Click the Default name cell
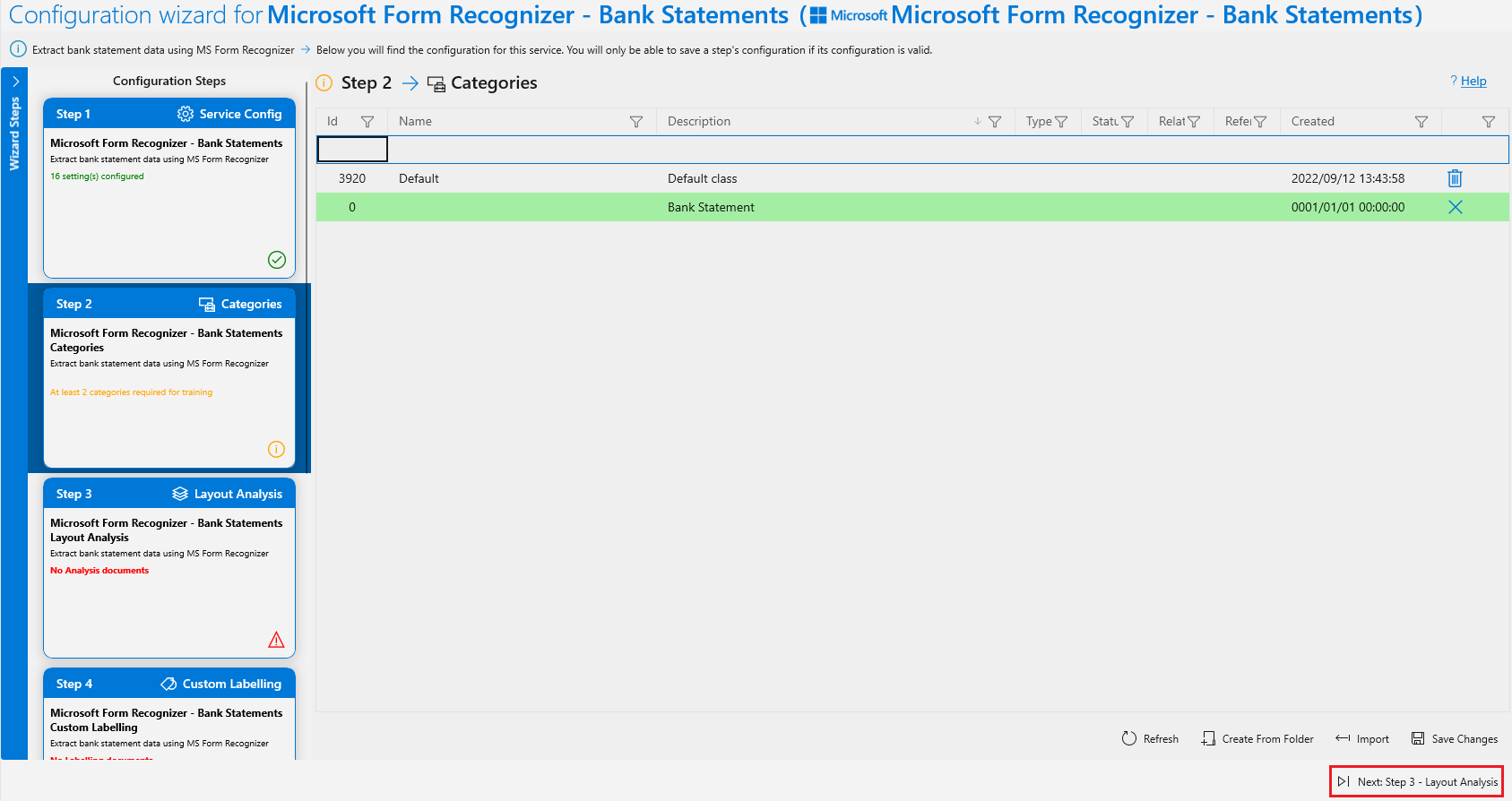This screenshot has width=1512, height=801. pyautogui.click(x=522, y=178)
